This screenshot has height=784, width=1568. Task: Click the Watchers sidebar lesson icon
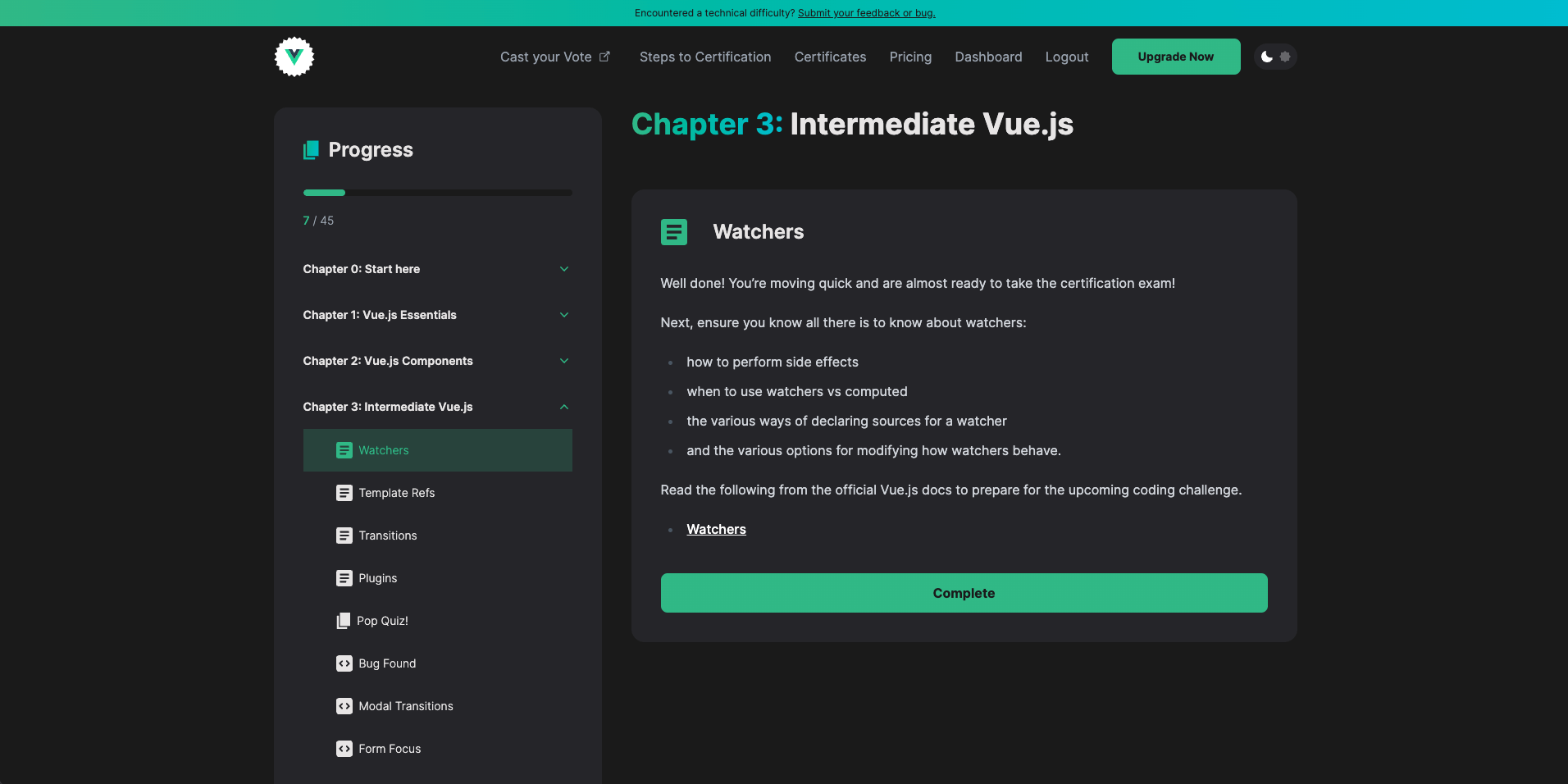point(344,450)
